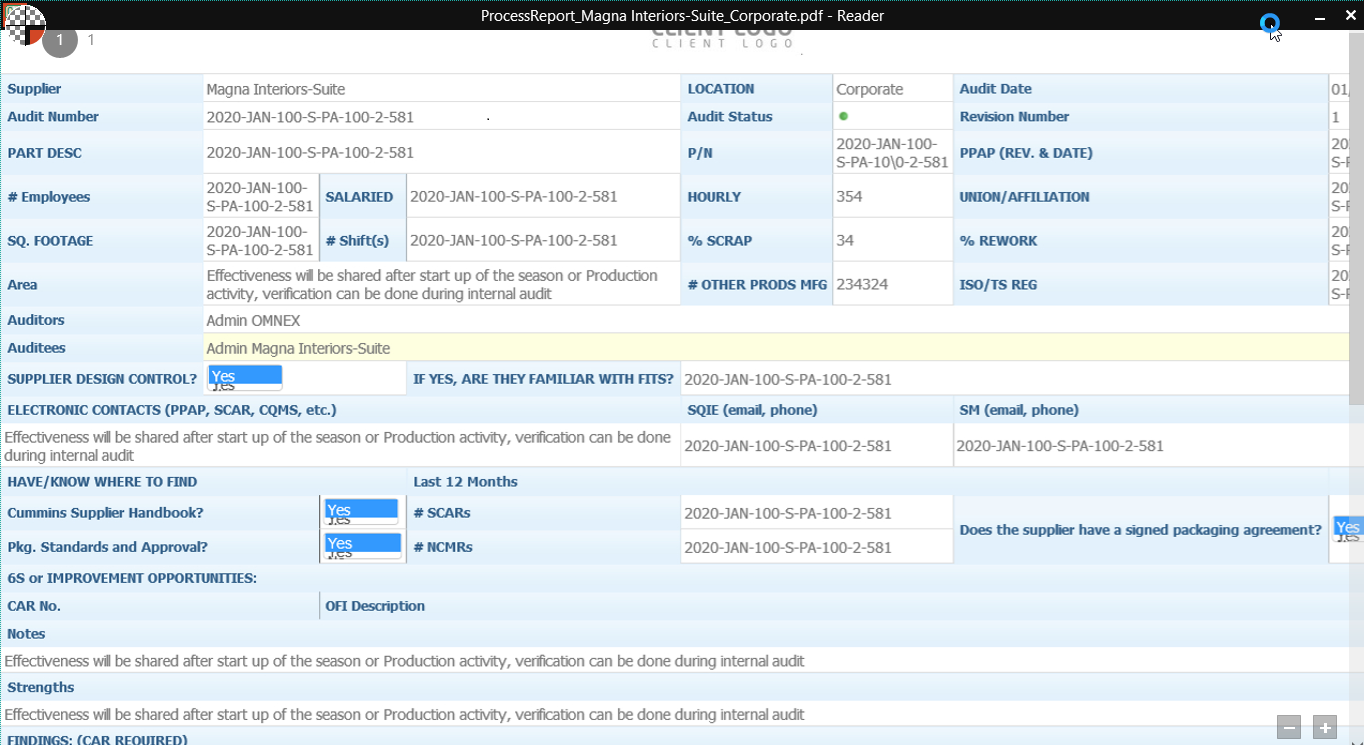Open the Pkg. Standards and Approval dropdown
Image resolution: width=1364 pixels, height=745 pixels.
tap(362, 545)
